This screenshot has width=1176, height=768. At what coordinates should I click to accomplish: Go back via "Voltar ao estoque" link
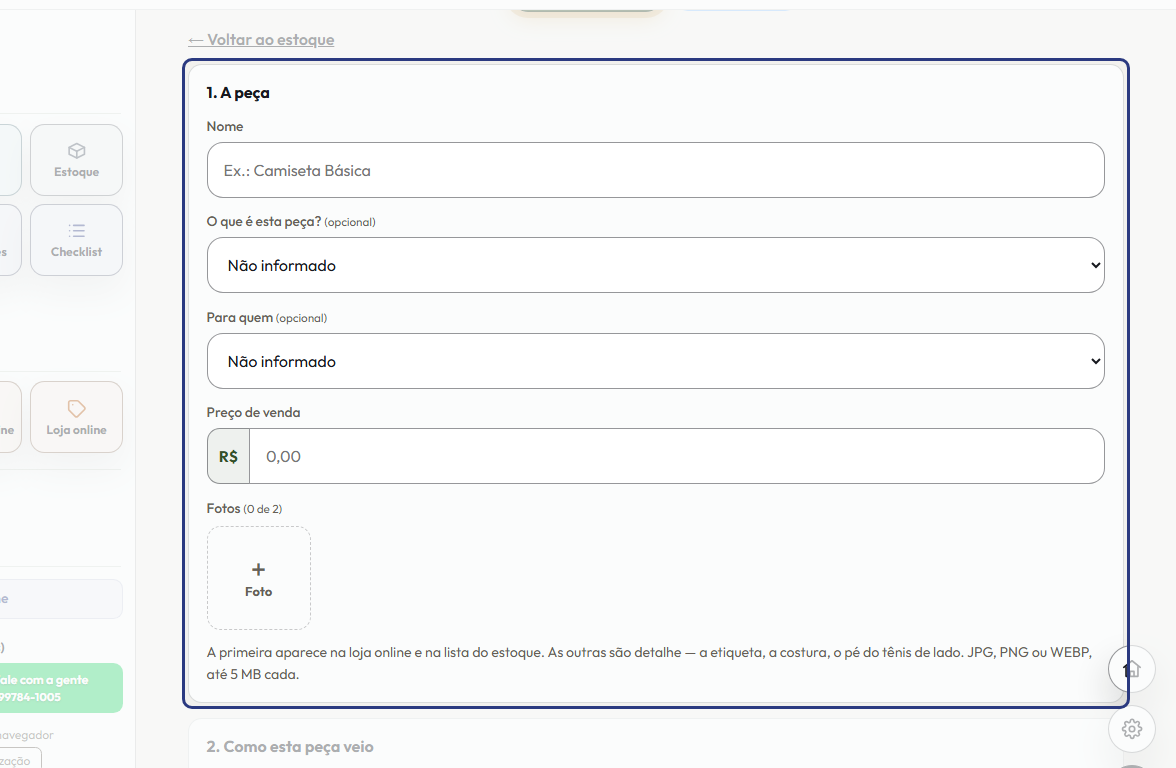[x=261, y=40]
